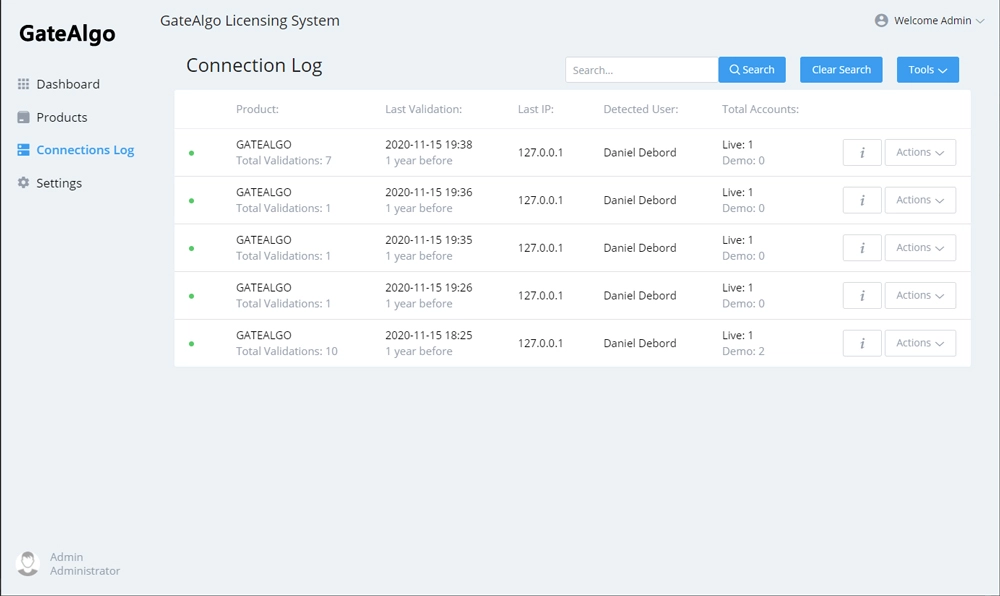Click Daniel Debord in the 19:38 row
Screen dimensions: 1000x596
[640, 153]
